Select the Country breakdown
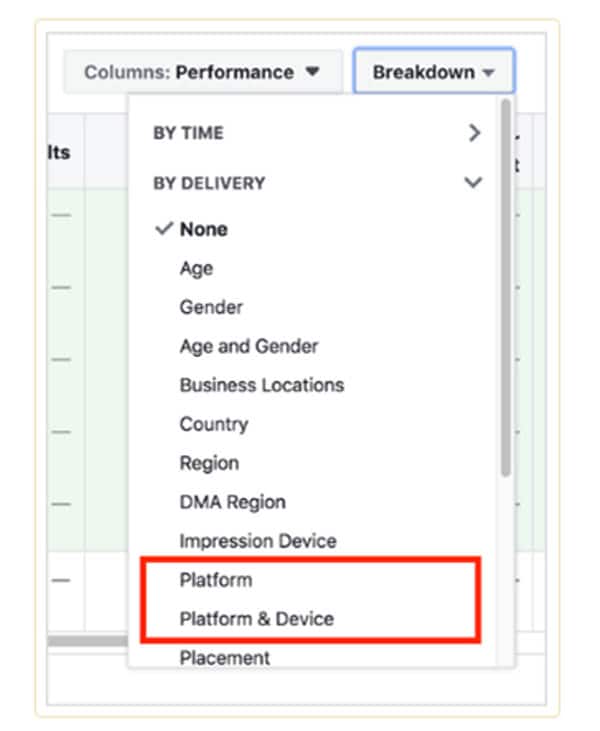This screenshot has width=600, height=731. point(214,424)
